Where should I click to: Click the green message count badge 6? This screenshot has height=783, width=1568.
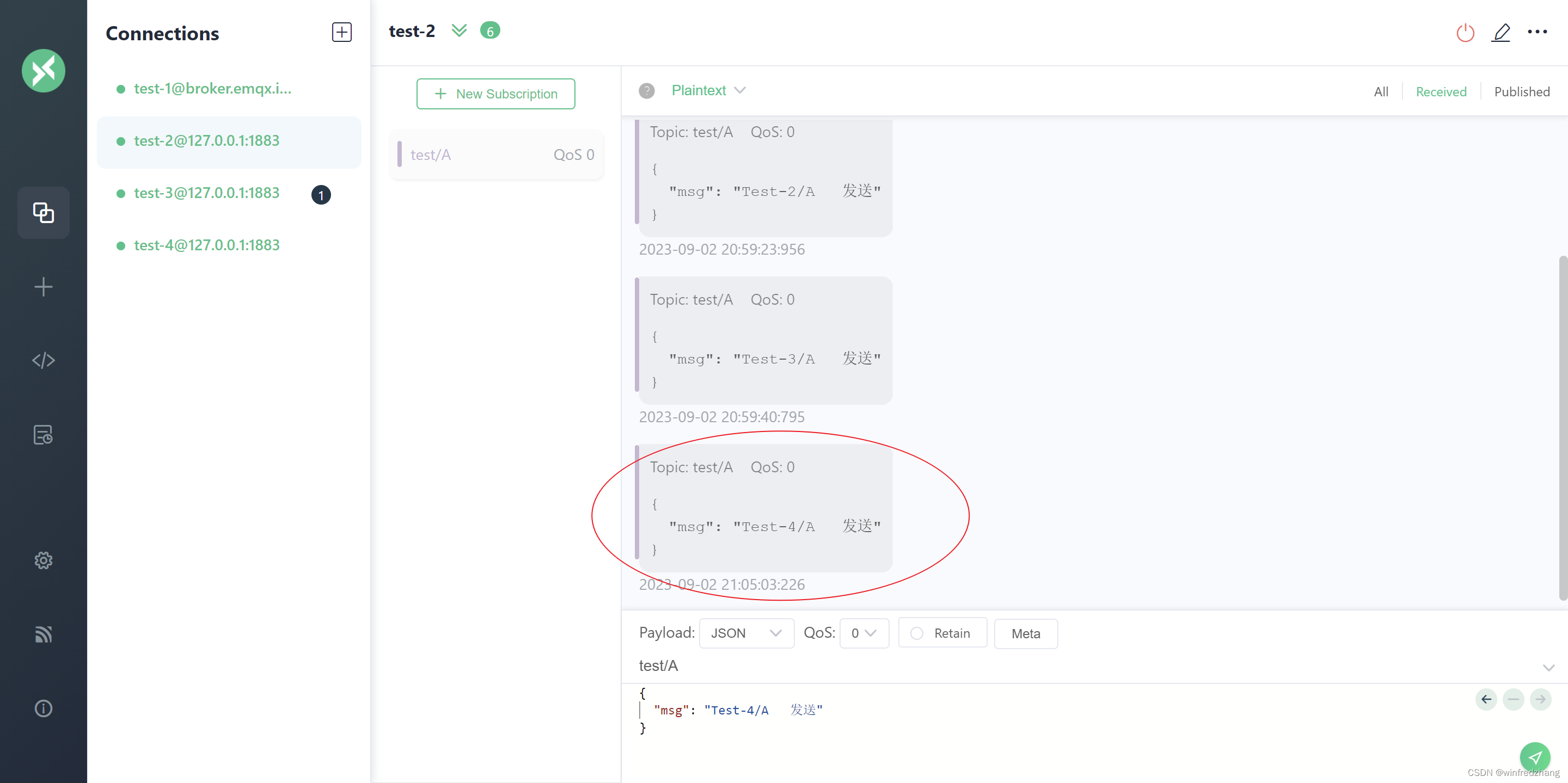(490, 30)
